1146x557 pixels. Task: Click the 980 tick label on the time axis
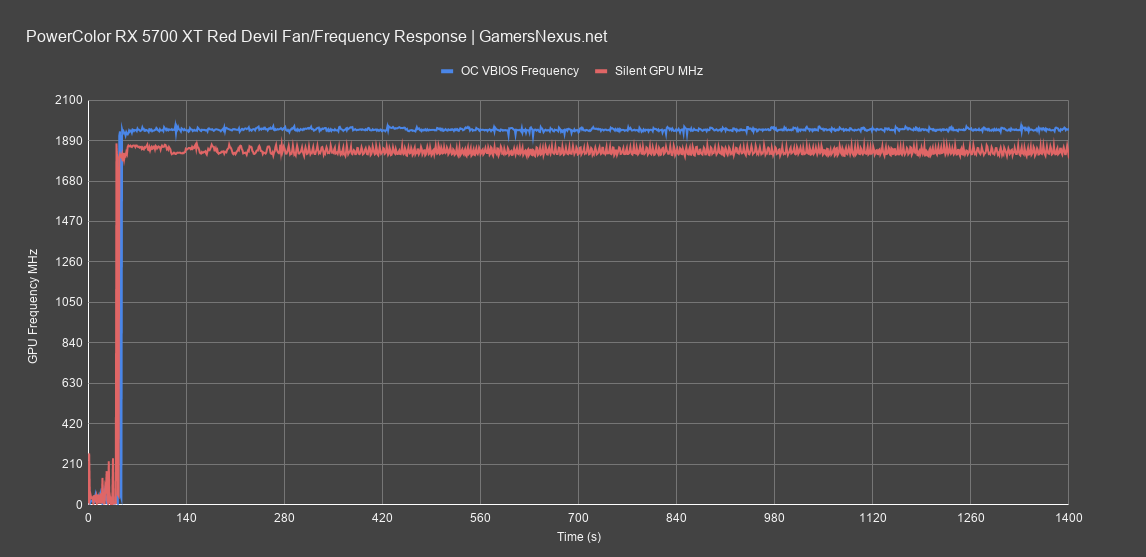point(774,518)
